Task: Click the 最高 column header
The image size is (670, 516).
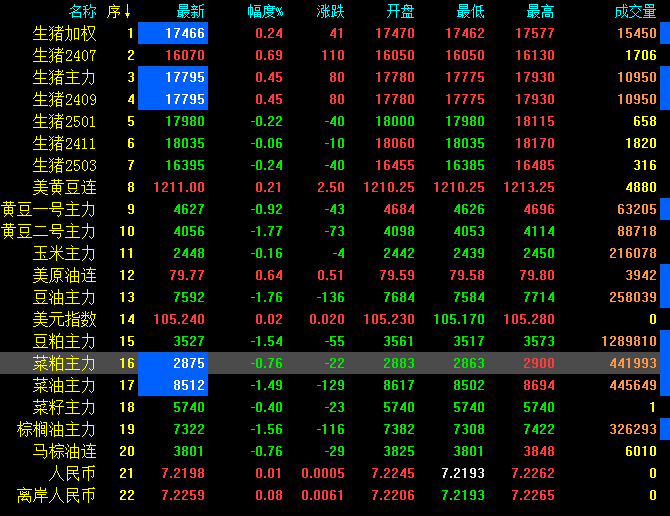Action: pos(540,11)
